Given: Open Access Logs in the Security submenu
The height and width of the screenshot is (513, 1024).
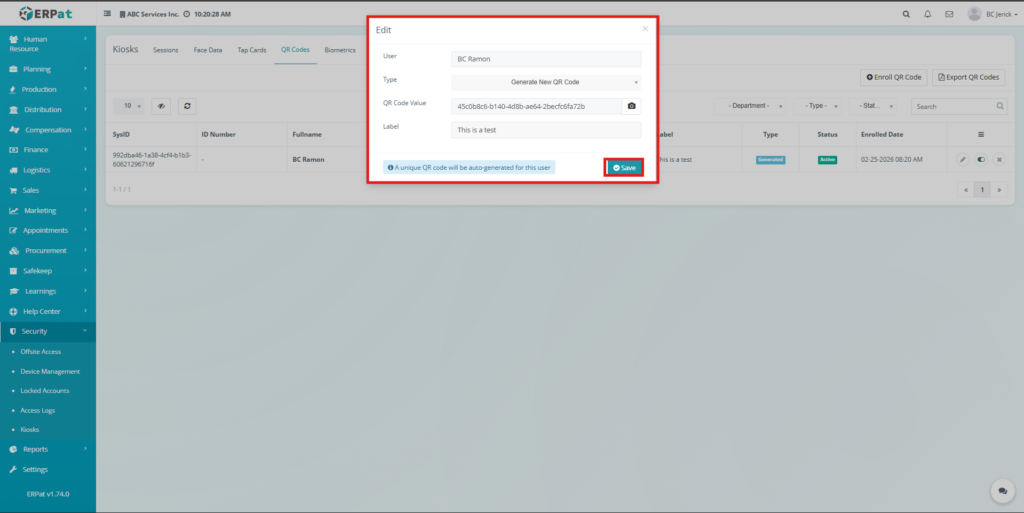Looking at the screenshot, I should [40, 410].
